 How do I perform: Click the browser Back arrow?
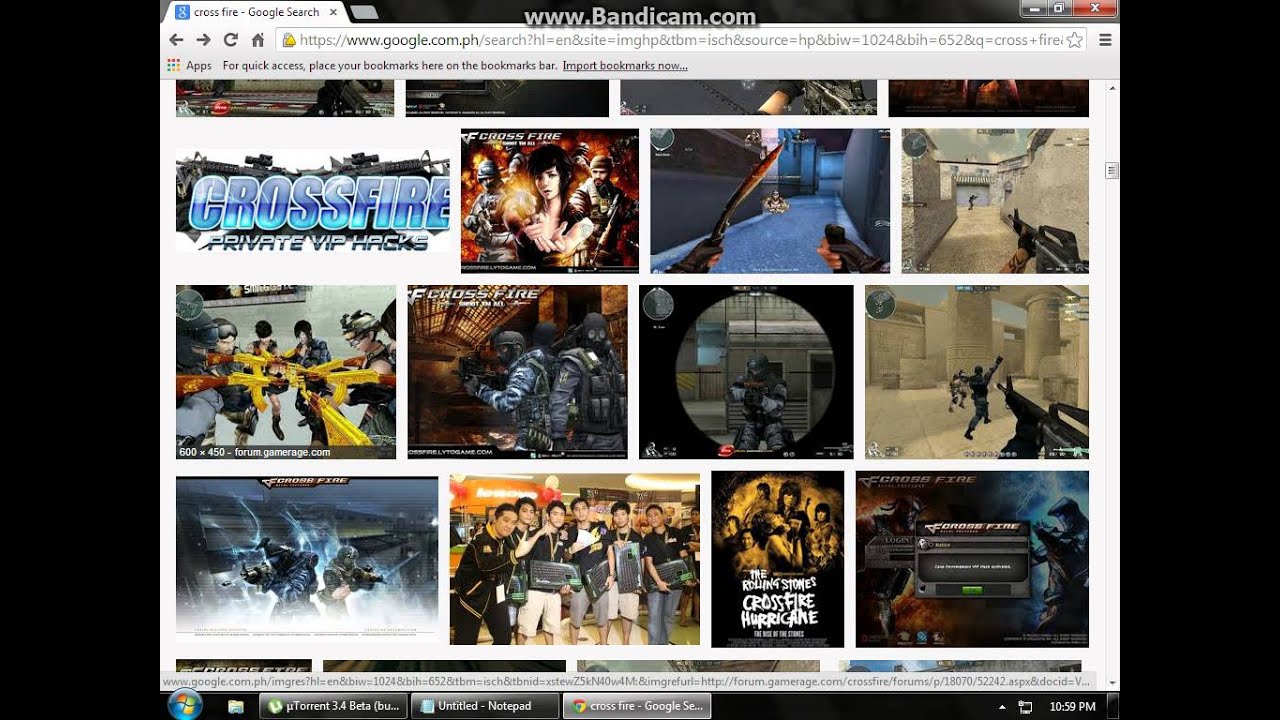click(x=177, y=40)
